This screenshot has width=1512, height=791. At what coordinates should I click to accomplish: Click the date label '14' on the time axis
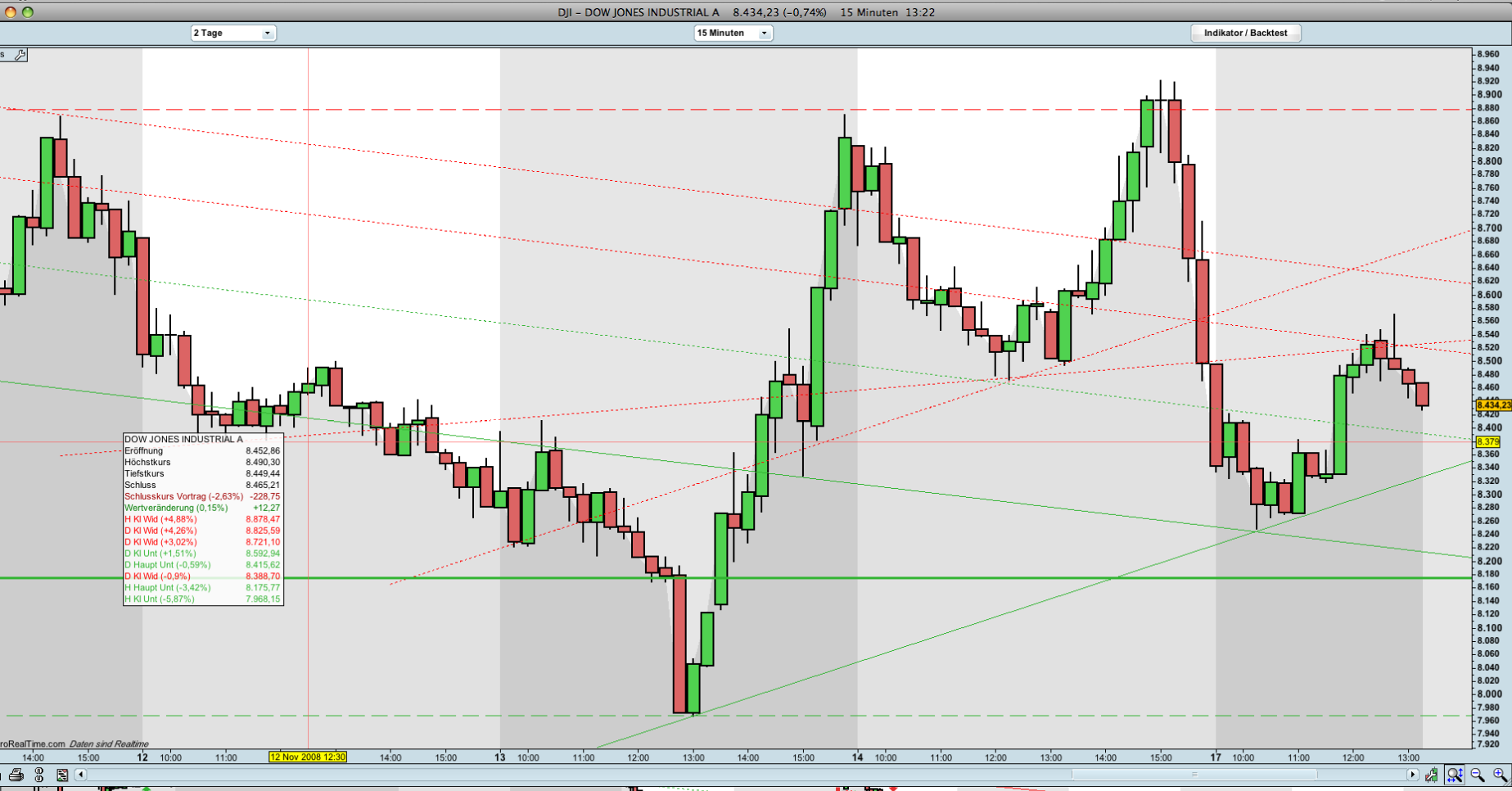pyautogui.click(x=857, y=757)
